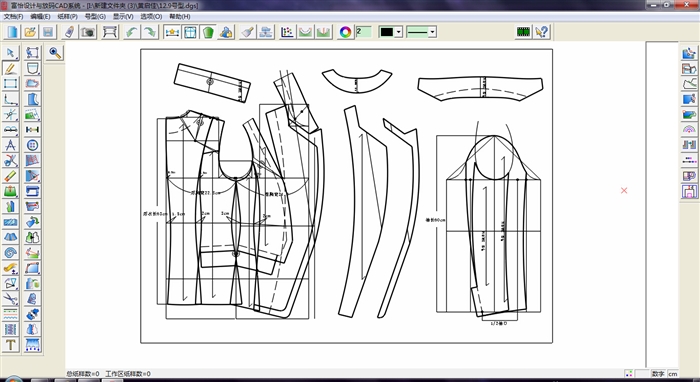700x382 pixels.
Task: Click the help pointer question icon
Action: pyautogui.click(x=542, y=32)
